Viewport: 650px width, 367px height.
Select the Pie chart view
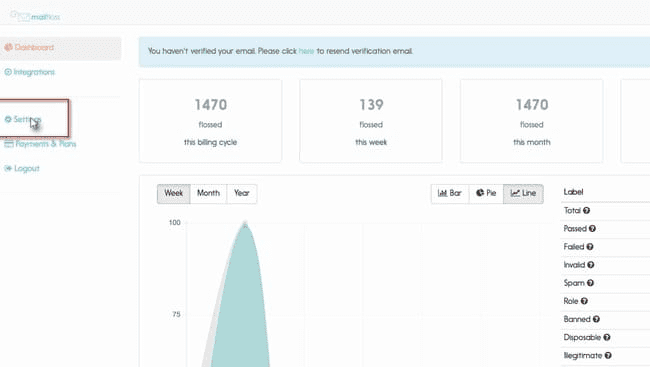486,194
